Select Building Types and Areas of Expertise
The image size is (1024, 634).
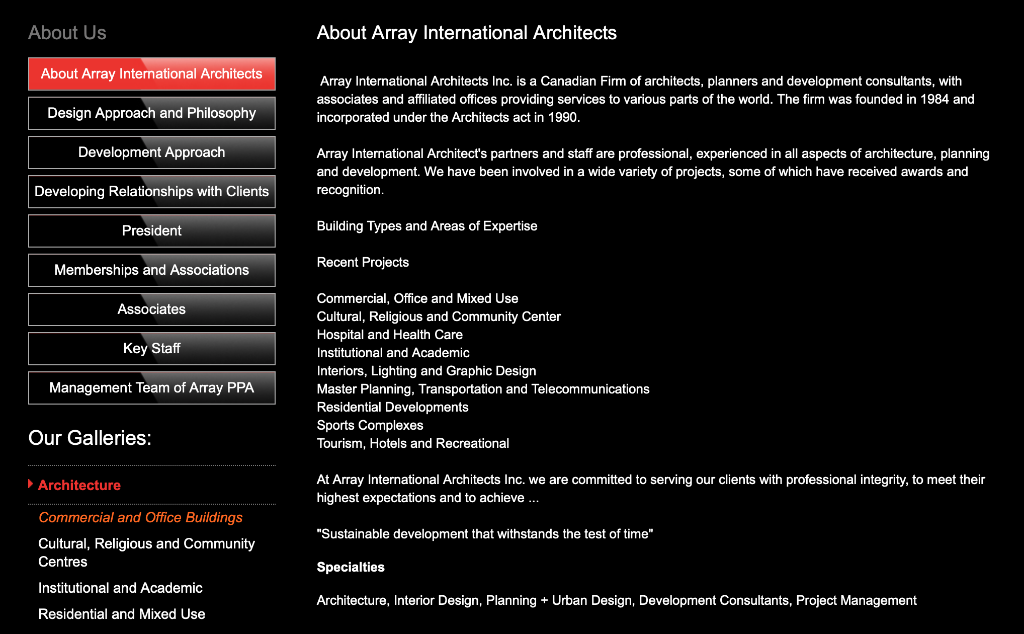point(427,226)
